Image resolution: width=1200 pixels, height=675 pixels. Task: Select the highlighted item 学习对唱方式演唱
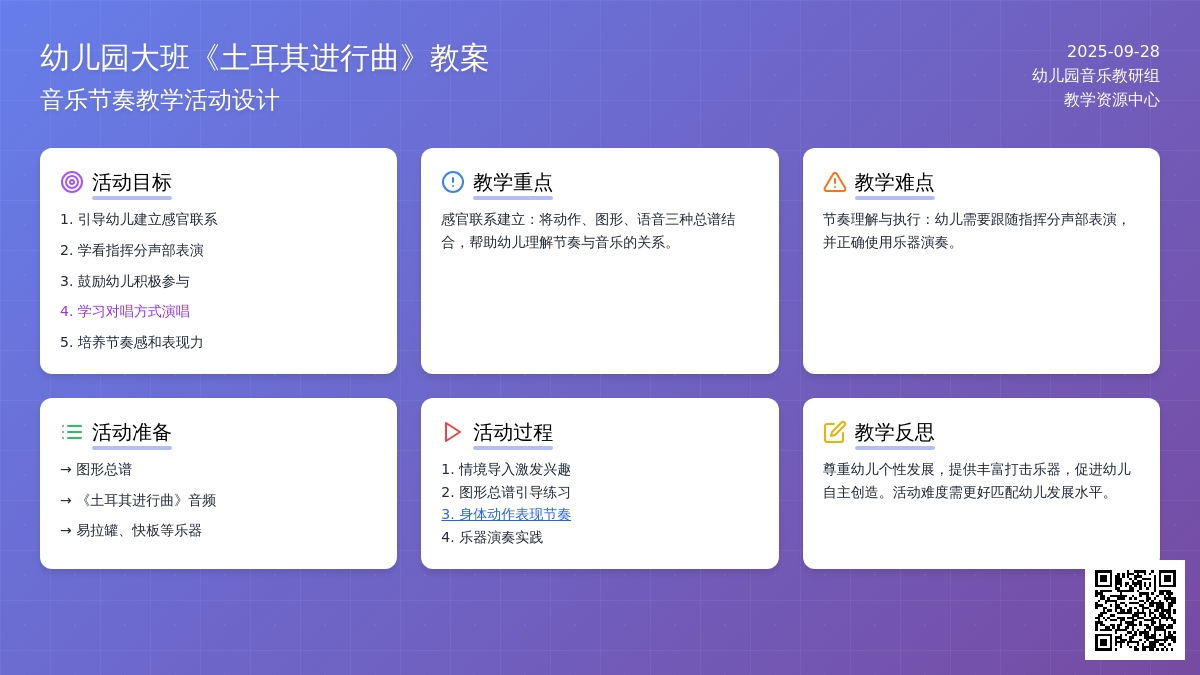click(x=125, y=311)
